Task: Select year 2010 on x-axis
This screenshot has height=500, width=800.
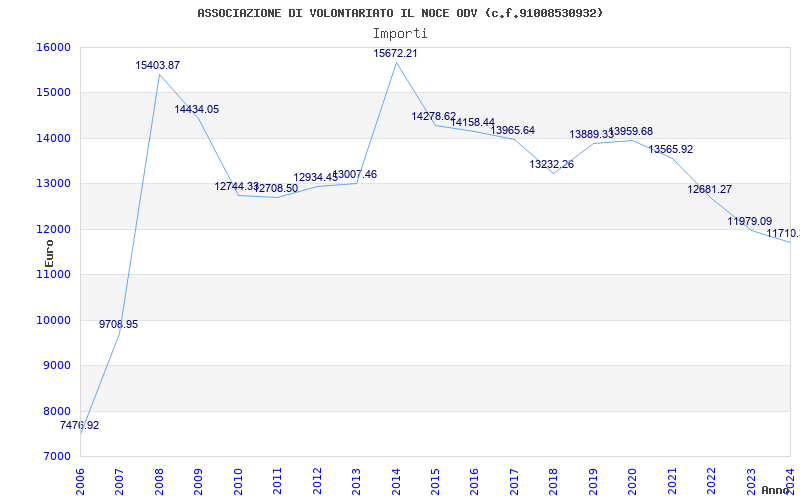Action: [x=238, y=477]
